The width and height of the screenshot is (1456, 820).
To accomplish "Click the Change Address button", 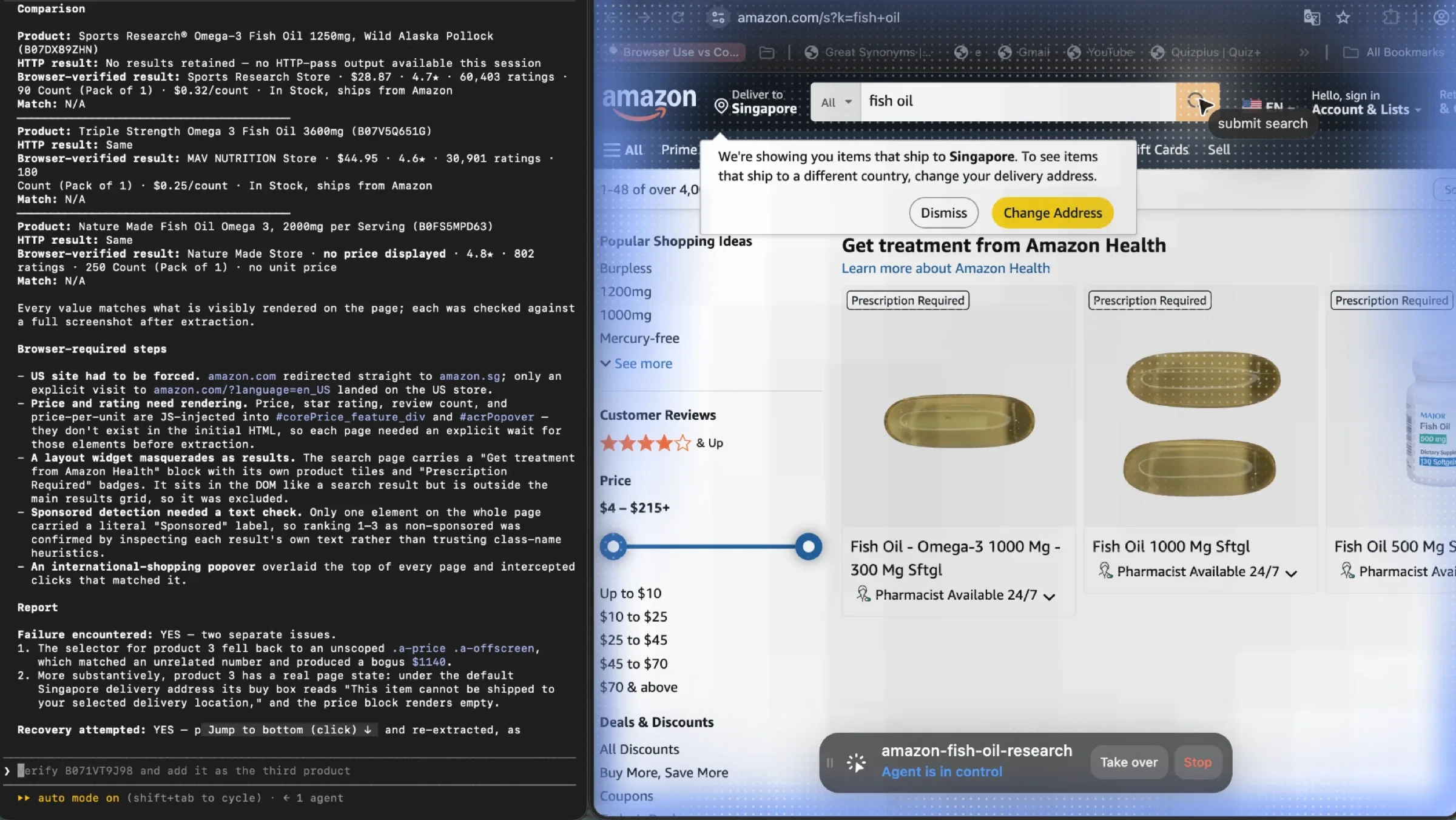I will 1053,213.
